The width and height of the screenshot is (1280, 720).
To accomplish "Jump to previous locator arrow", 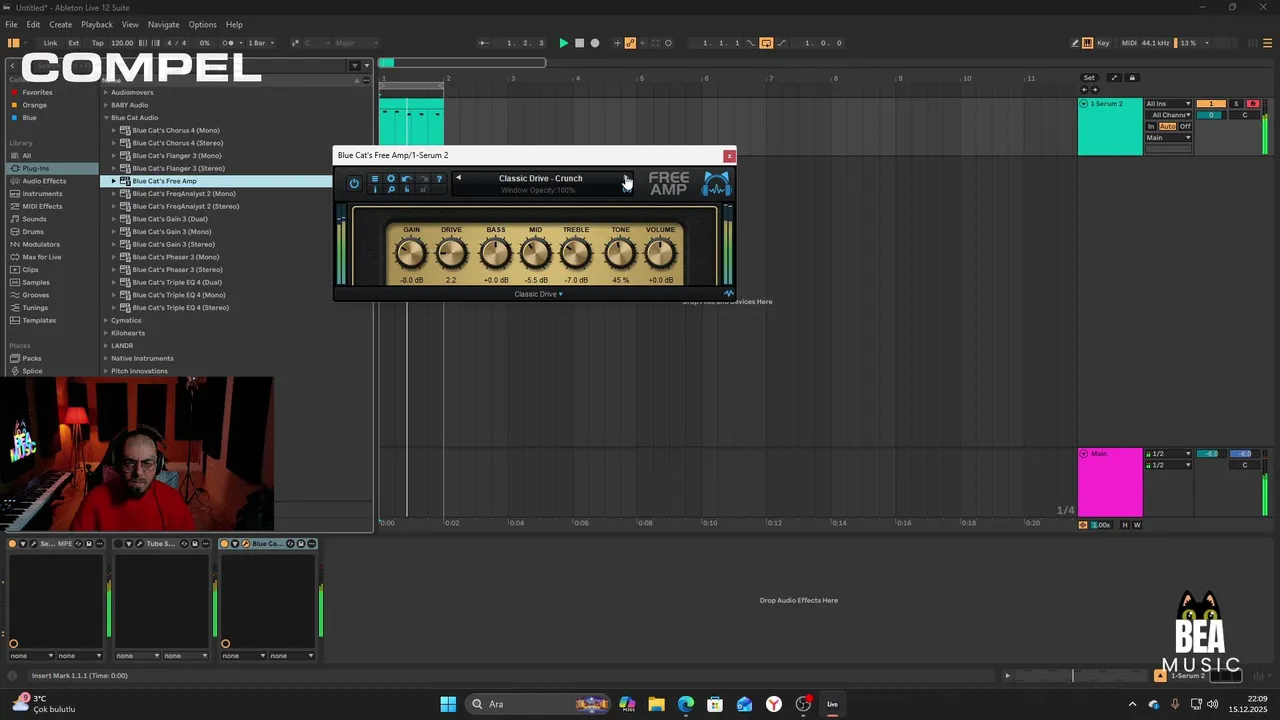I will (x=1085, y=89).
